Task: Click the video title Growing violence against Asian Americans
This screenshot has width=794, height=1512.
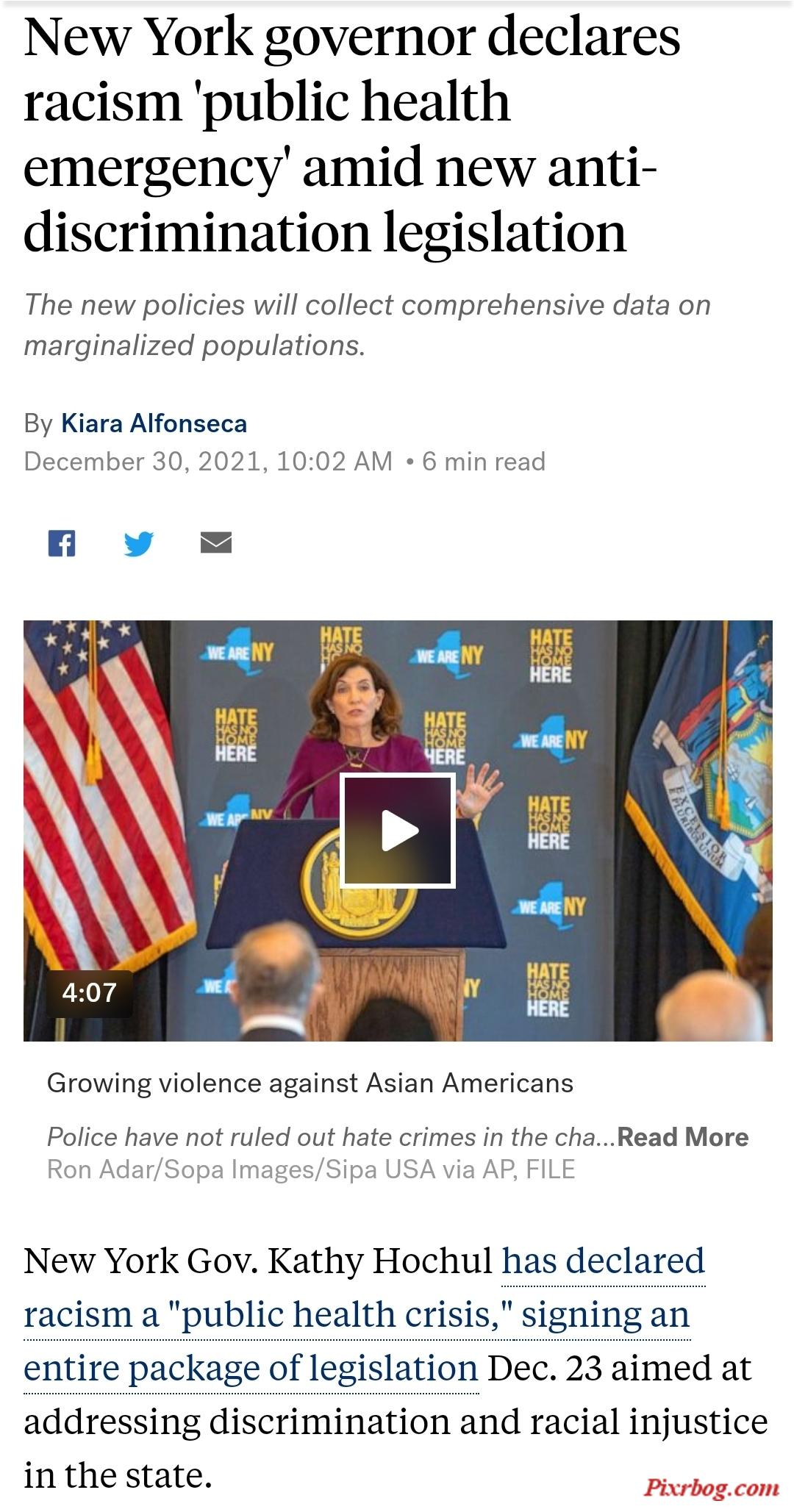Action: click(x=310, y=1083)
